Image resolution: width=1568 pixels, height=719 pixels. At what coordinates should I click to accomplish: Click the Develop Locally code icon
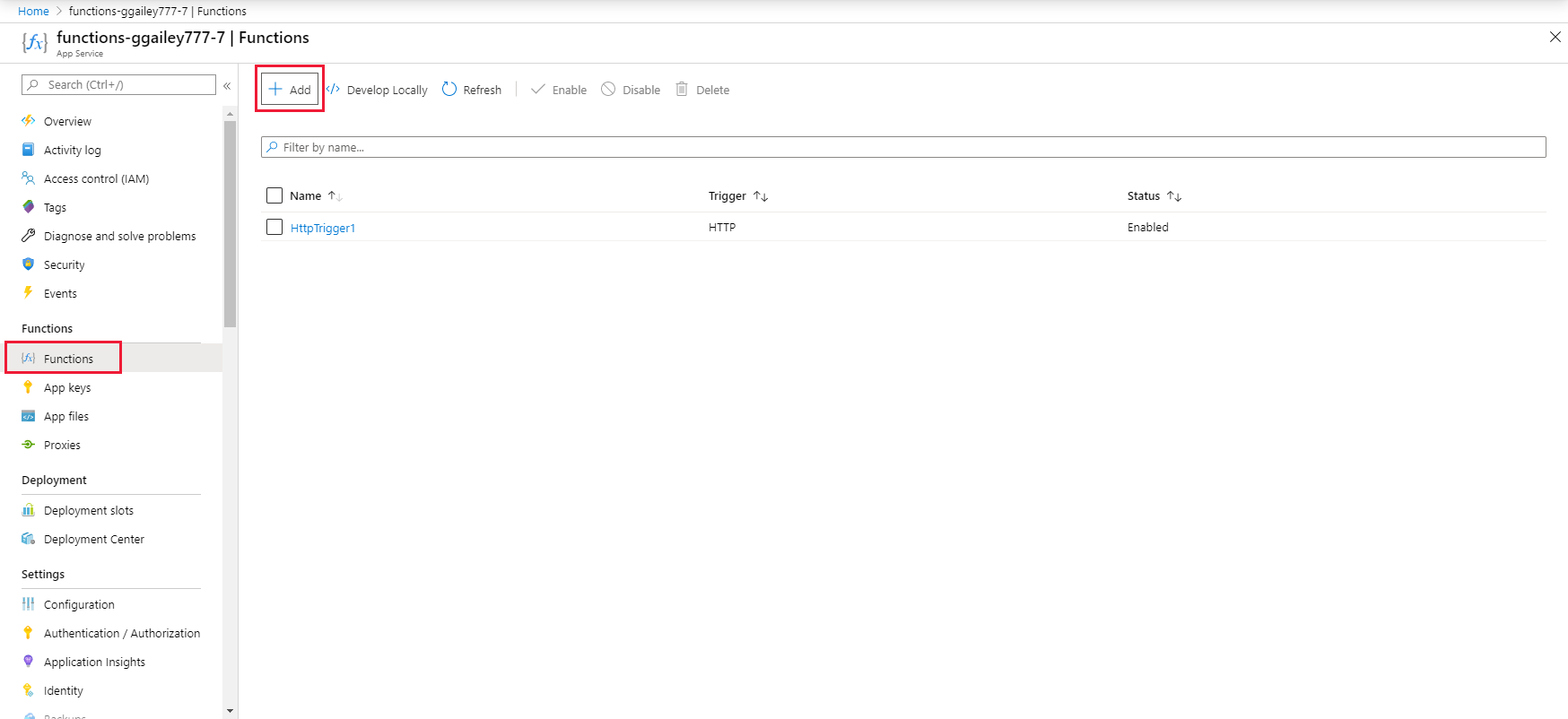(333, 89)
